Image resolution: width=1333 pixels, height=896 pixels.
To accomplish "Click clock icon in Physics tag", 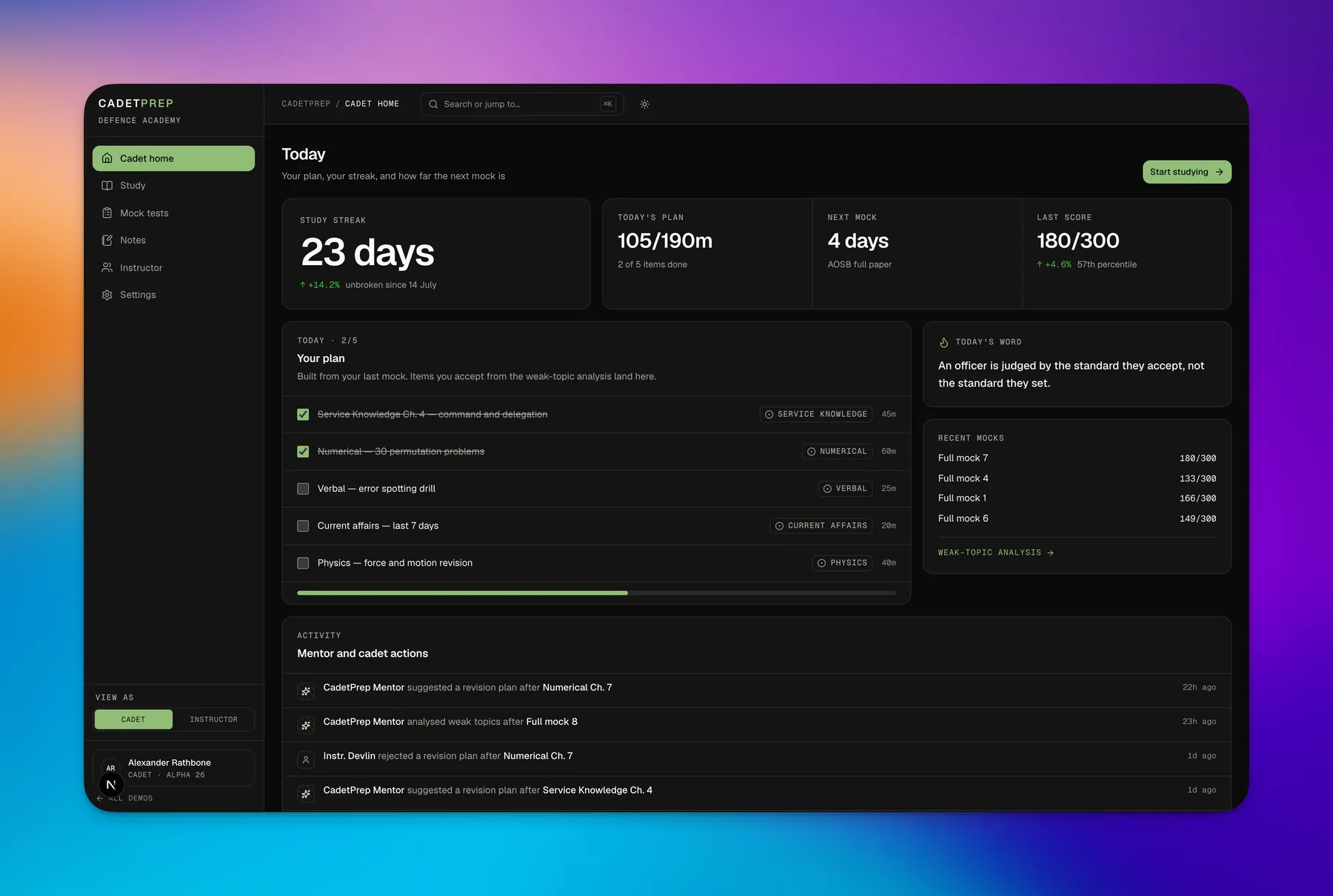I will tap(821, 564).
